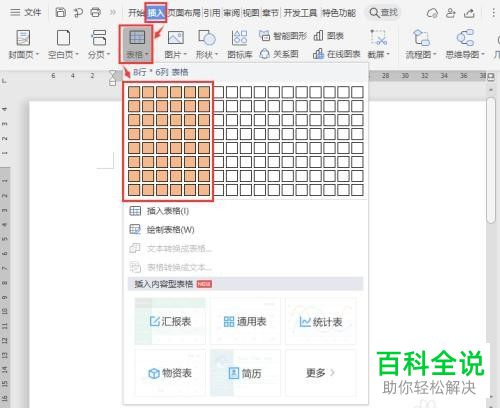Viewport: 500px width, 408px height.
Task: Expand the quick toolbar overflow chevrons
Action: (x=113, y=13)
